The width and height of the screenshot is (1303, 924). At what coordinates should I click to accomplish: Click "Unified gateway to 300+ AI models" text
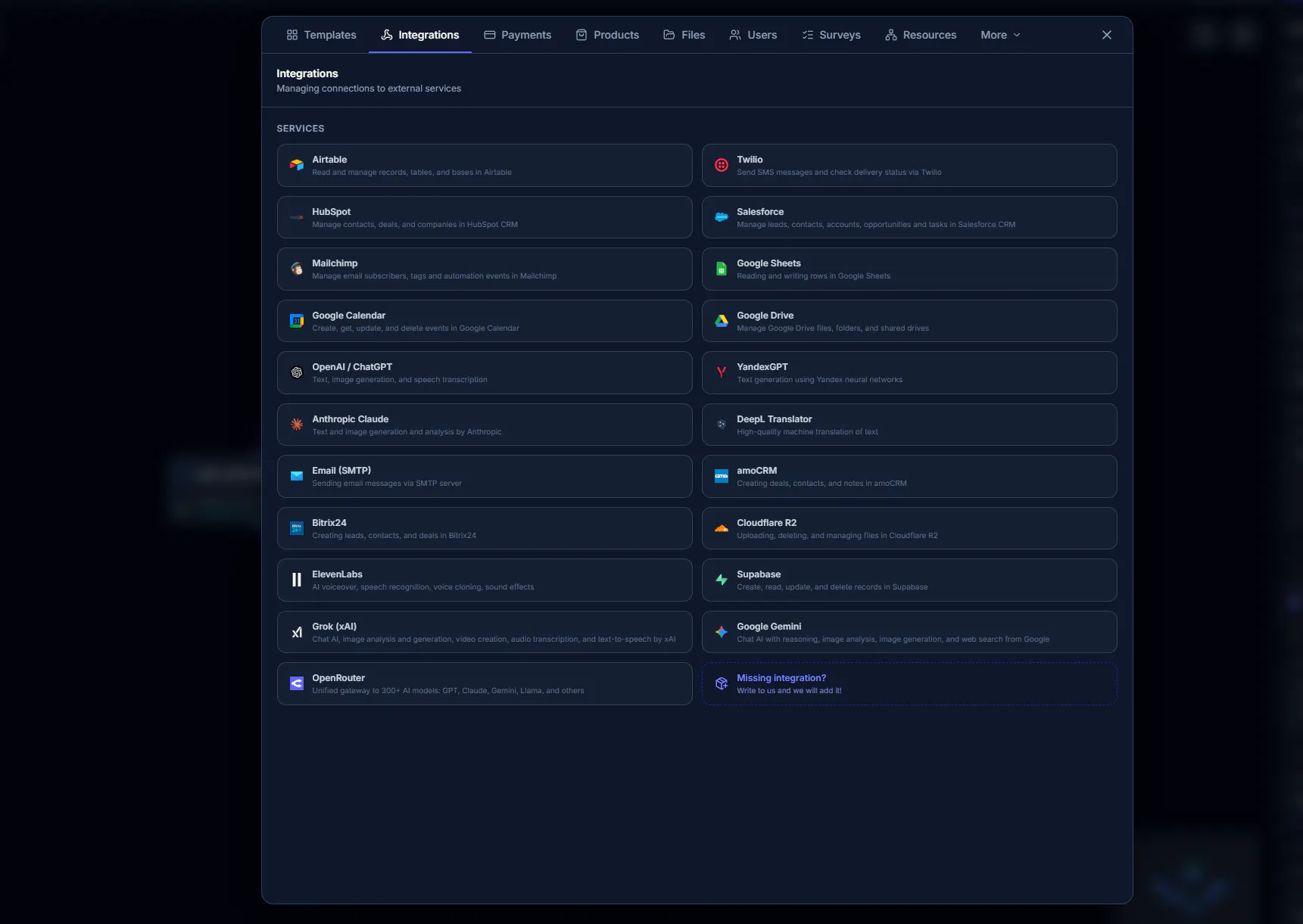pyautogui.click(x=447, y=691)
